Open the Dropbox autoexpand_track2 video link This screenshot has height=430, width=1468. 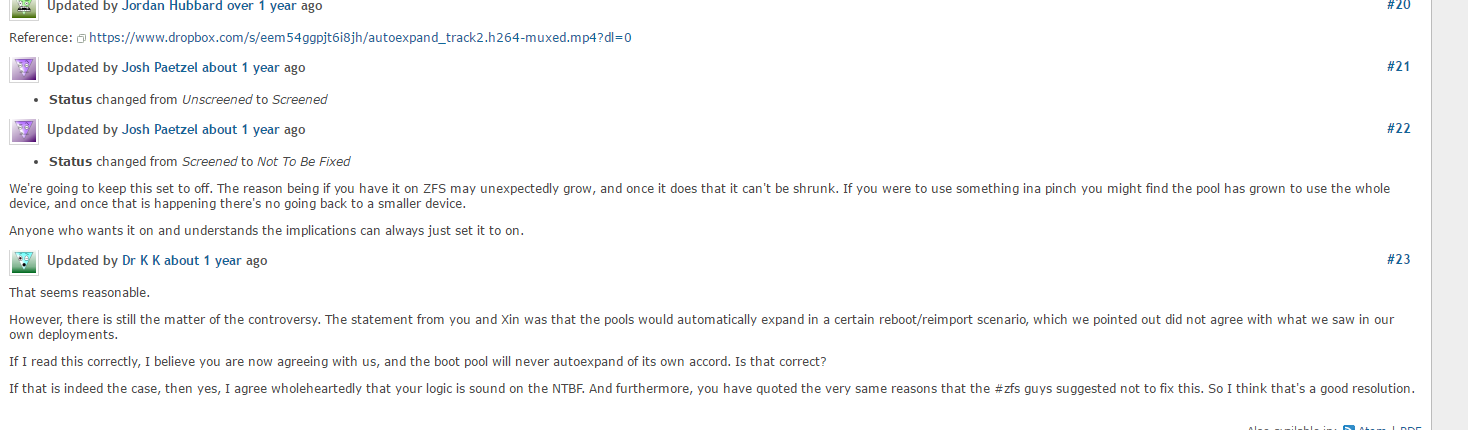tap(360, 38)
